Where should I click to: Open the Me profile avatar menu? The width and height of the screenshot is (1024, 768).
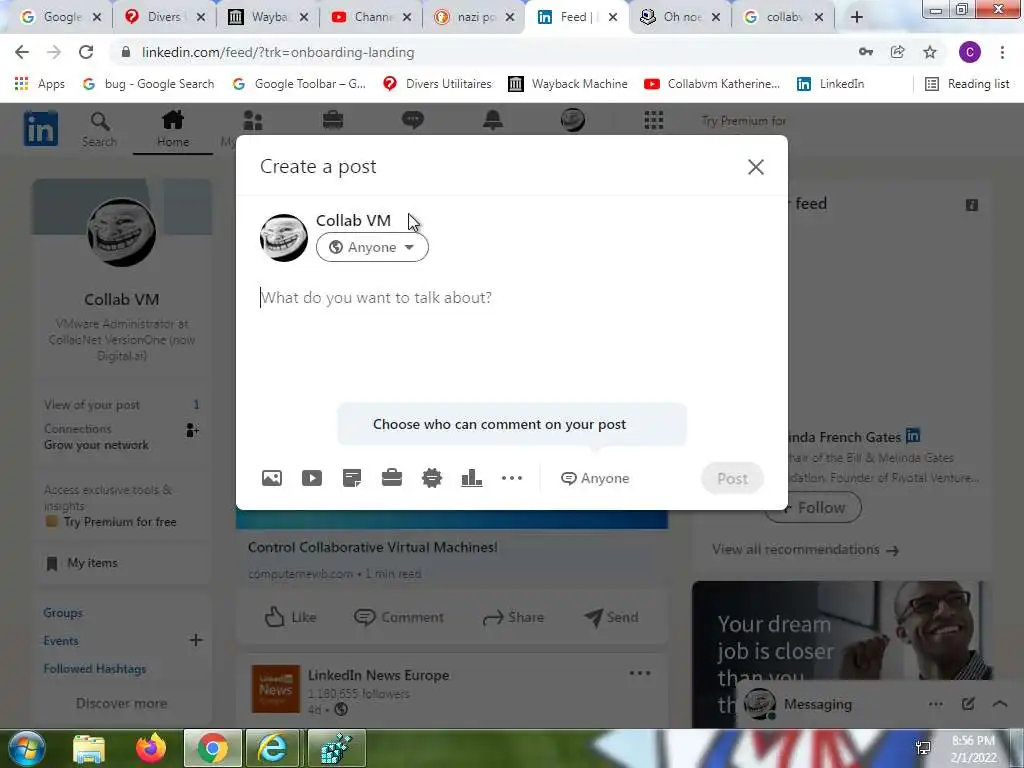573,120
